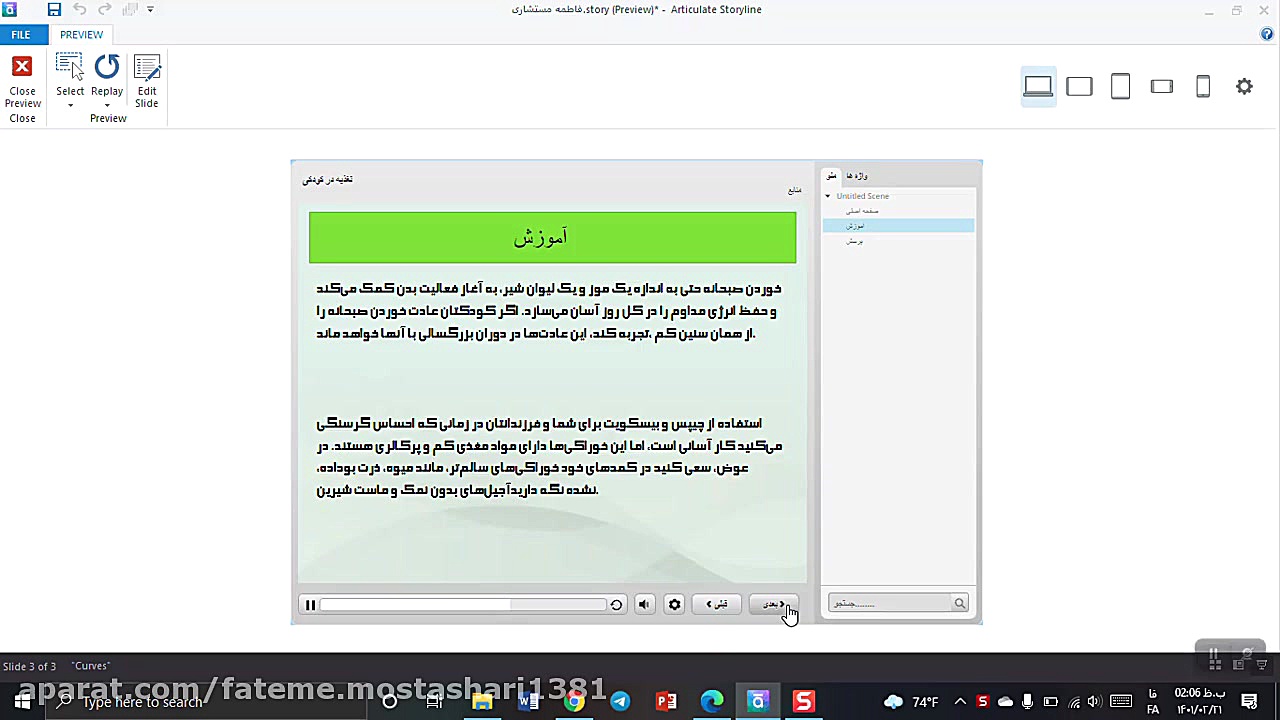Activate the laptop preview size
Viewport: 1280px width, 720px height.
point(1038,86)
